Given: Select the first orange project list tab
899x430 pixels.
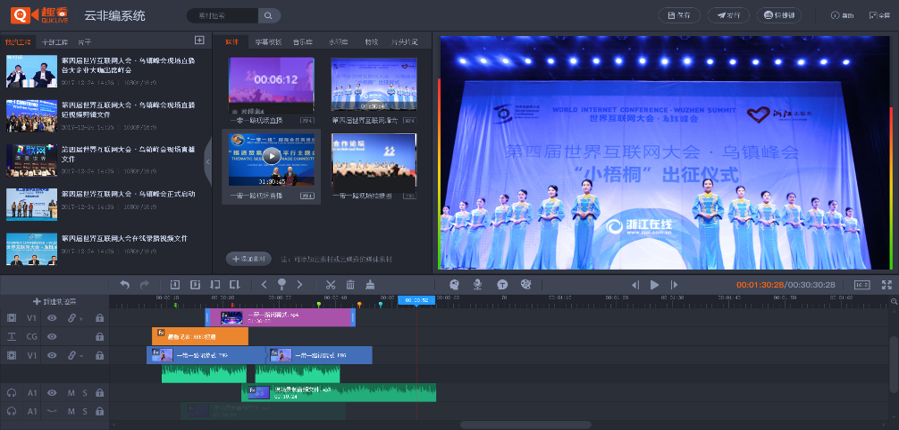Looking at the screenshot, I should tap(17, 42).
